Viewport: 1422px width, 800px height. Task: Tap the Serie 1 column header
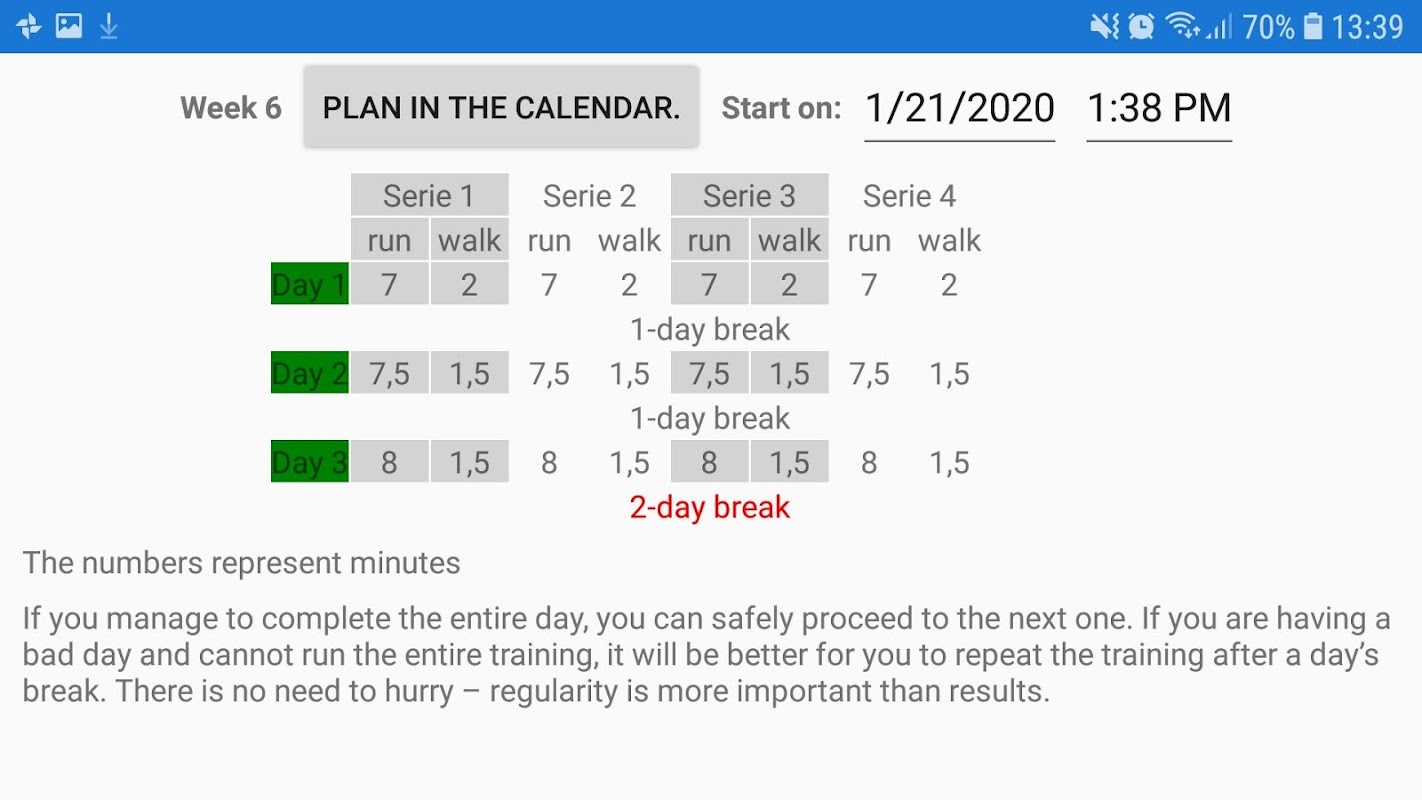(429, 195)
